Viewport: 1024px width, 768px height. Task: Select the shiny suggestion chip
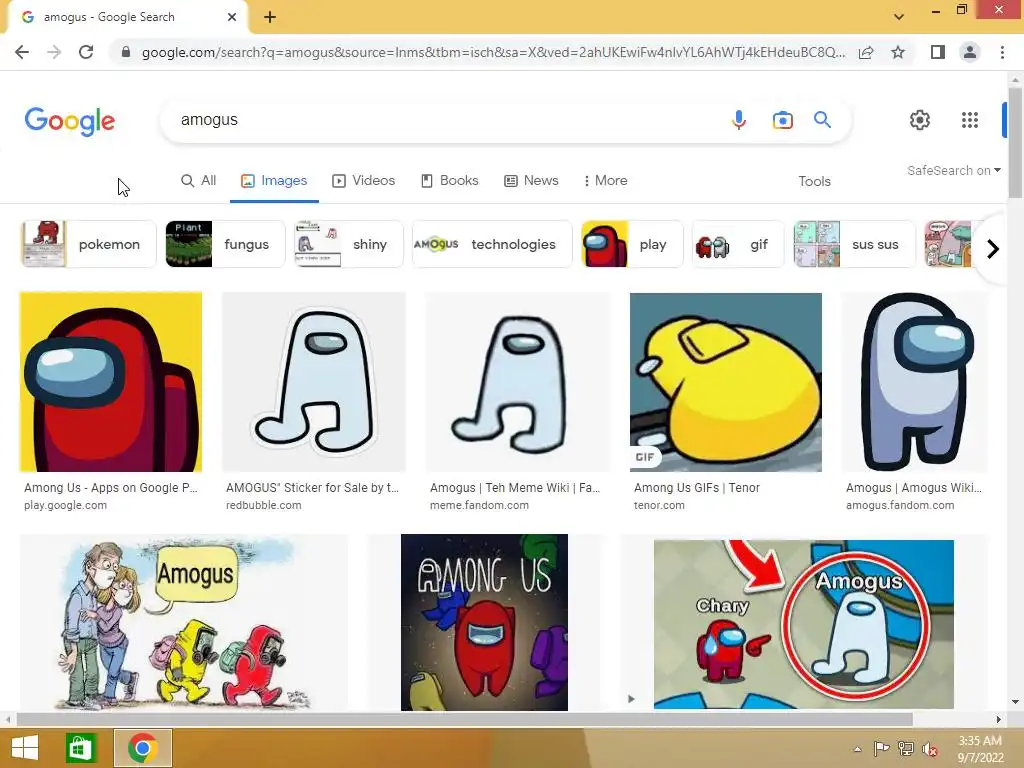pyautogui.click(x=348, y=244)
